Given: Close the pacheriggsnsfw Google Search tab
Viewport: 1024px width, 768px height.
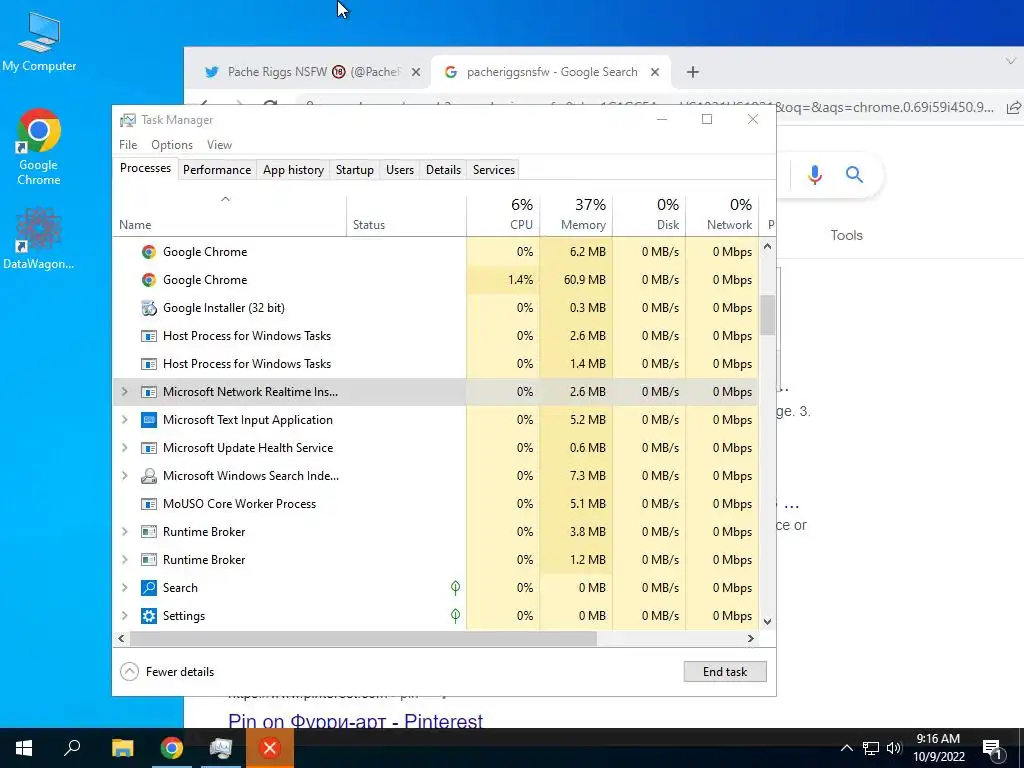Looking at the screenshot, I should [655, 72].
